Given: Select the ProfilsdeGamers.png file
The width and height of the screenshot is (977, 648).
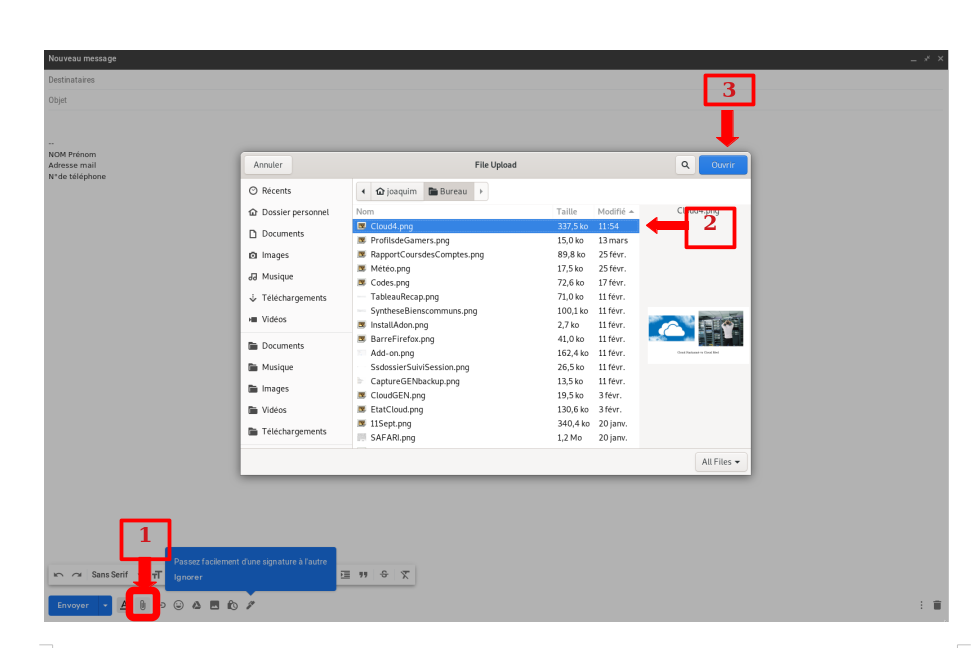Looking at the screenshot, I should click(x=410, y=241).
